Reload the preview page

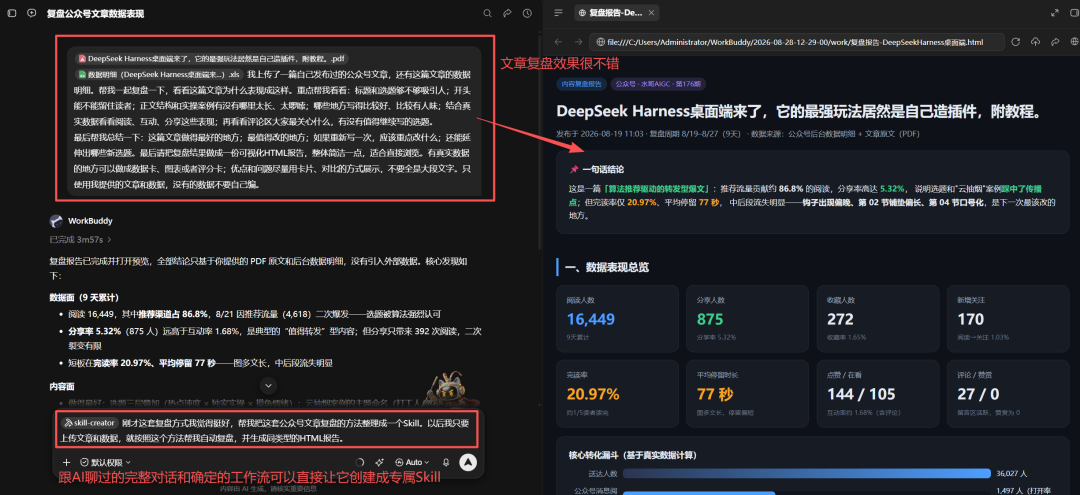click(x=1015, y=42)
